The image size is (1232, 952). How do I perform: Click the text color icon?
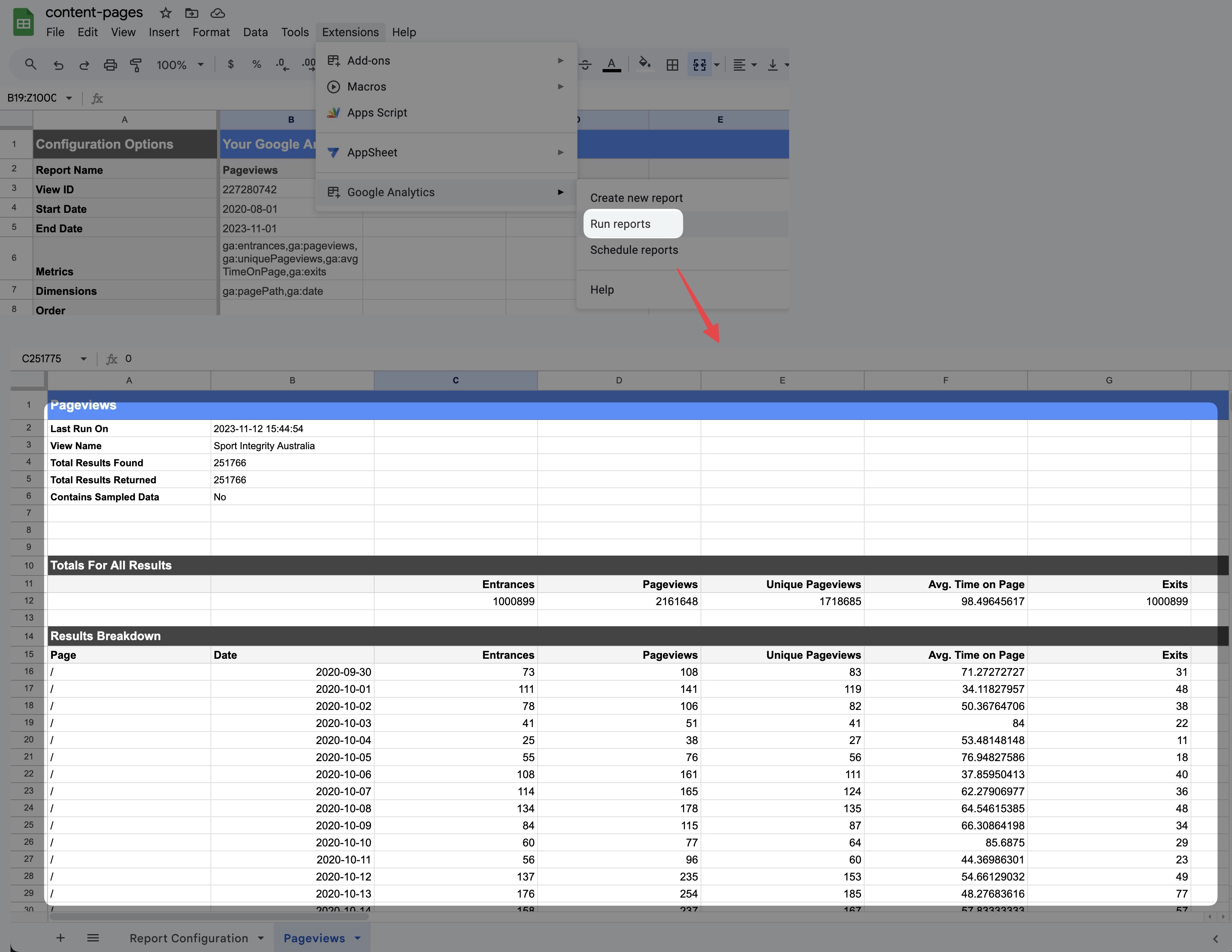(x=612, y=64)
